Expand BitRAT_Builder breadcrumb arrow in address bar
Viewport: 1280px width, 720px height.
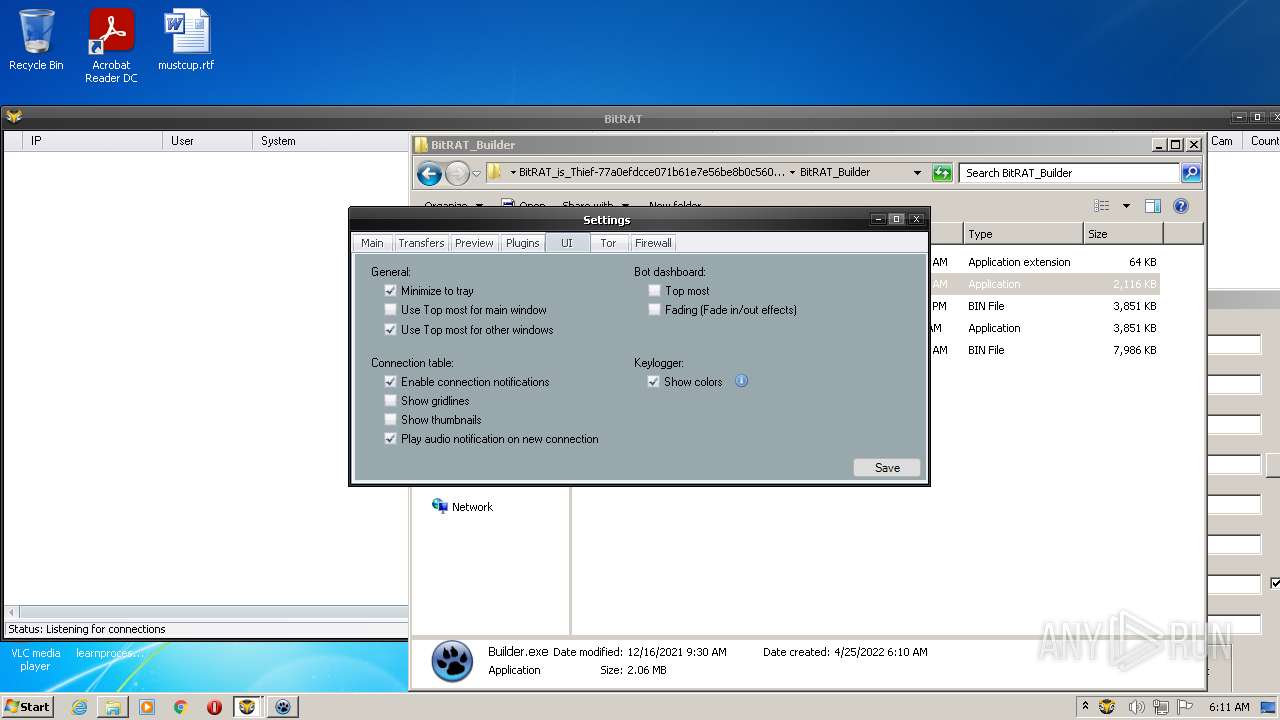[792, 173]
